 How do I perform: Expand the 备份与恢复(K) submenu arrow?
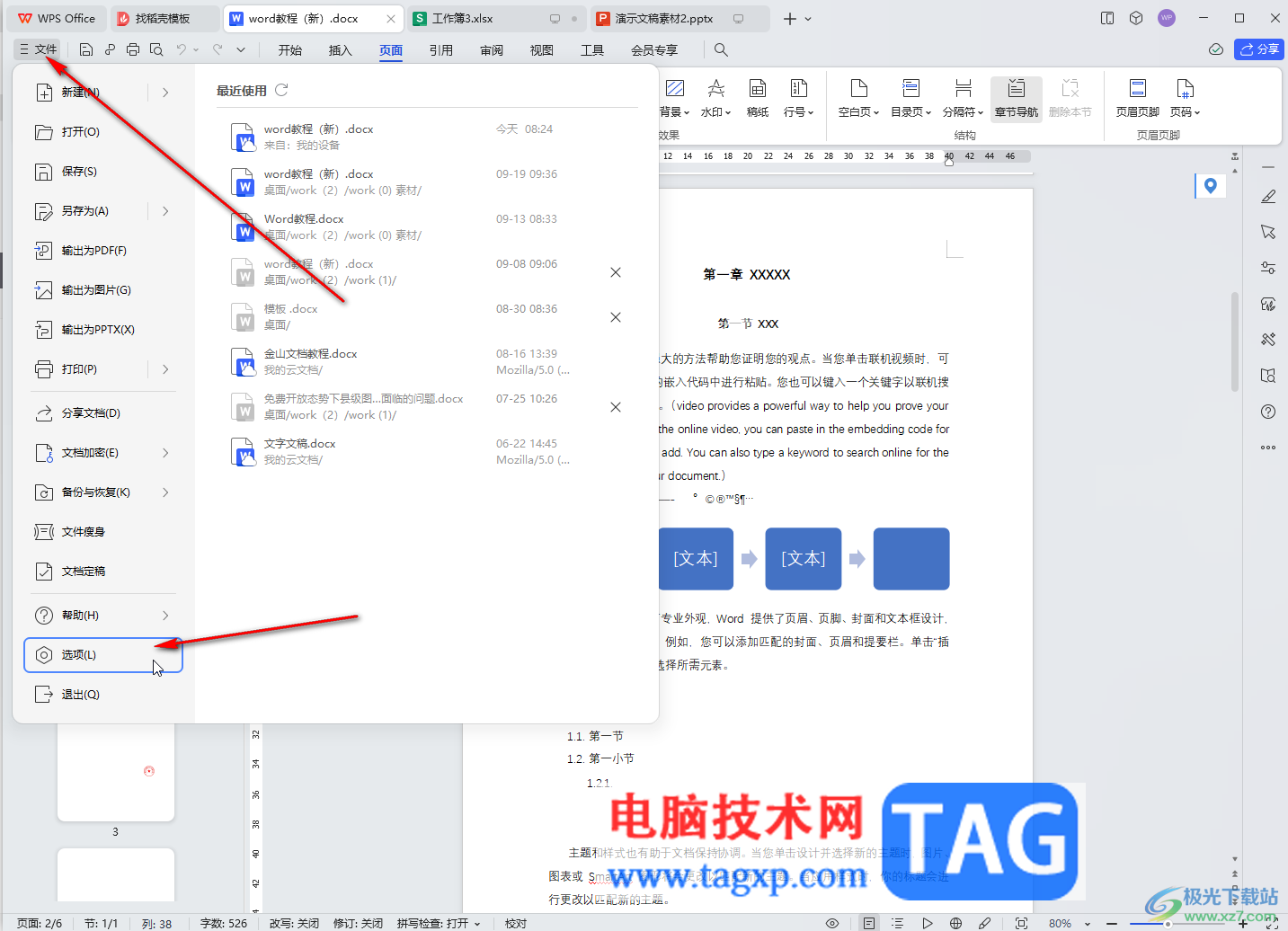pos(165,492)
